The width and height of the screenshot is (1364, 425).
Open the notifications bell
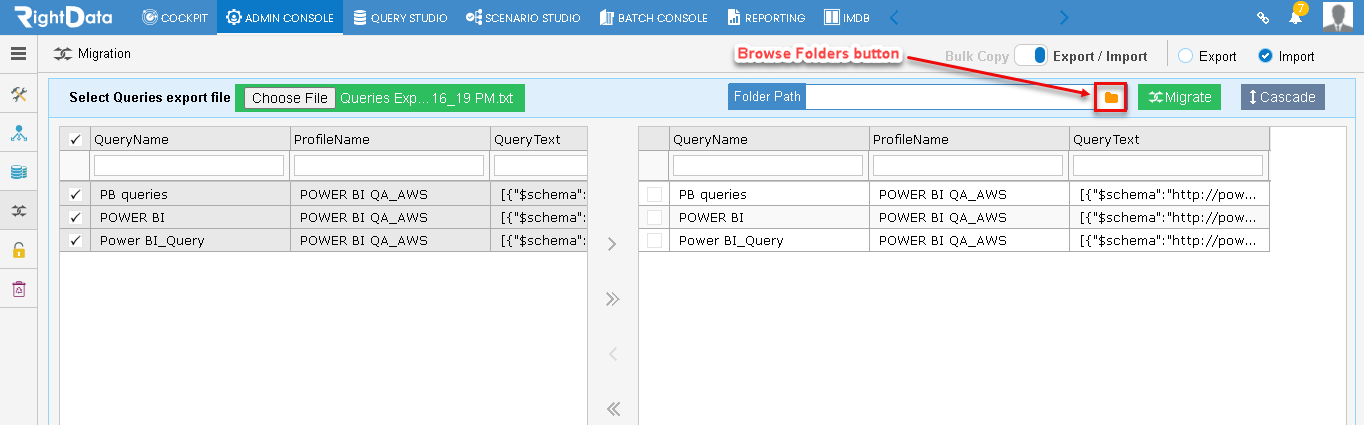pyautogui.click(x=1296, y=16)
